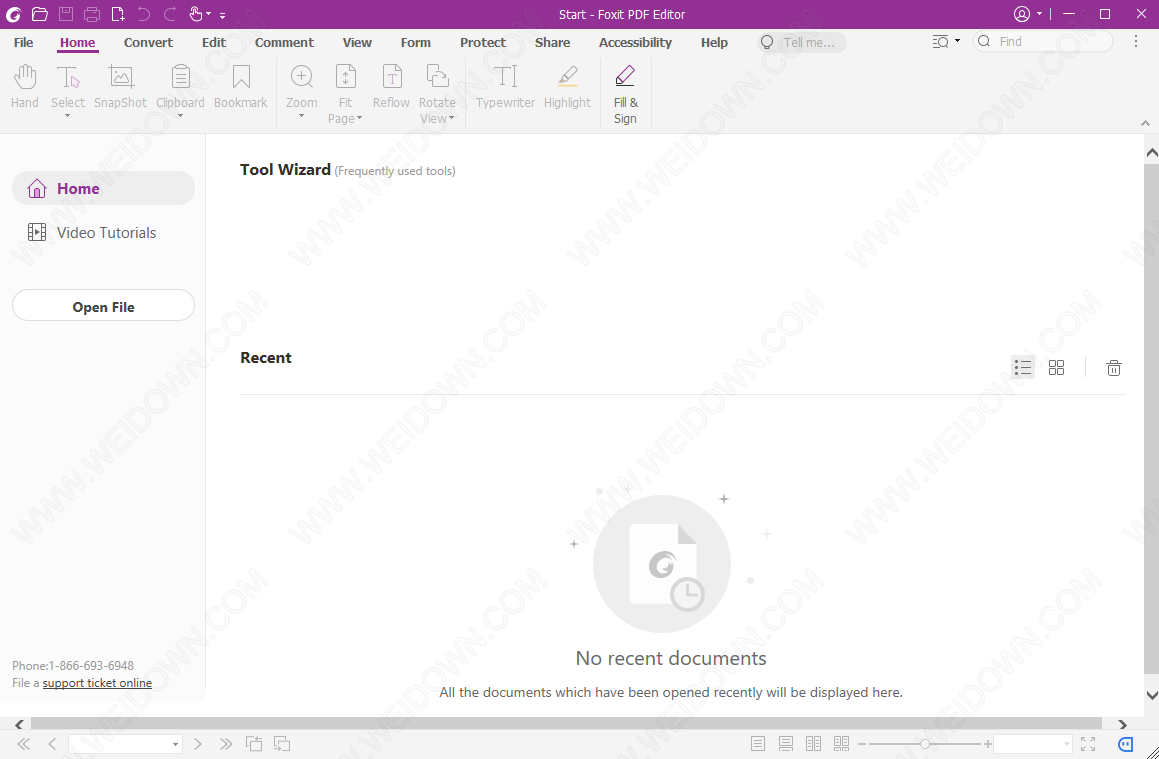Enable single page view in status bar
Screen dimensions: 1159x759
click(x=758, y=743)
